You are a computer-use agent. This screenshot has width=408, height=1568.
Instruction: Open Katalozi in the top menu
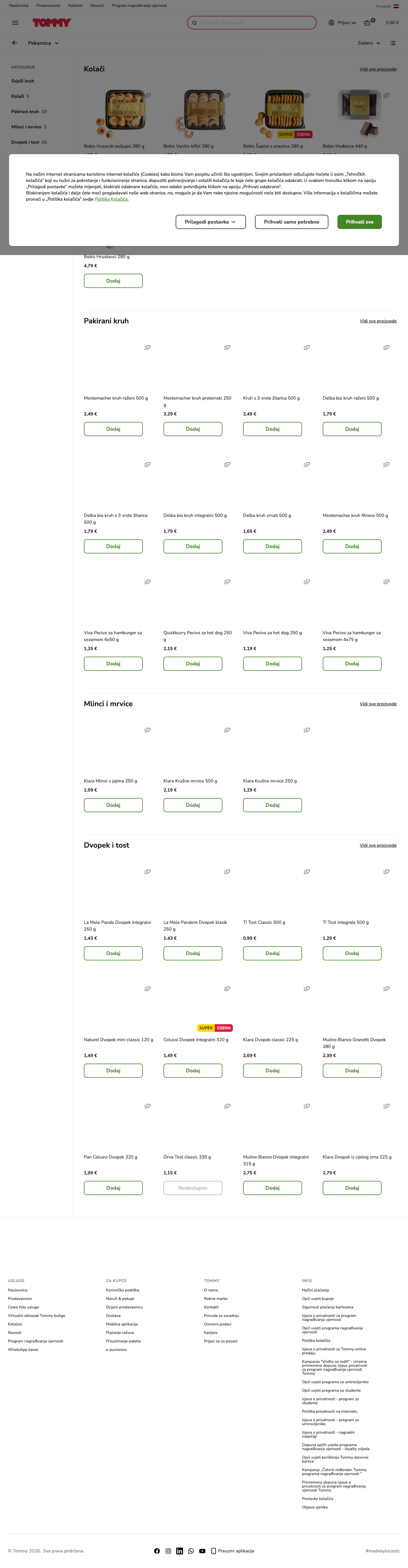pos(75,5)
